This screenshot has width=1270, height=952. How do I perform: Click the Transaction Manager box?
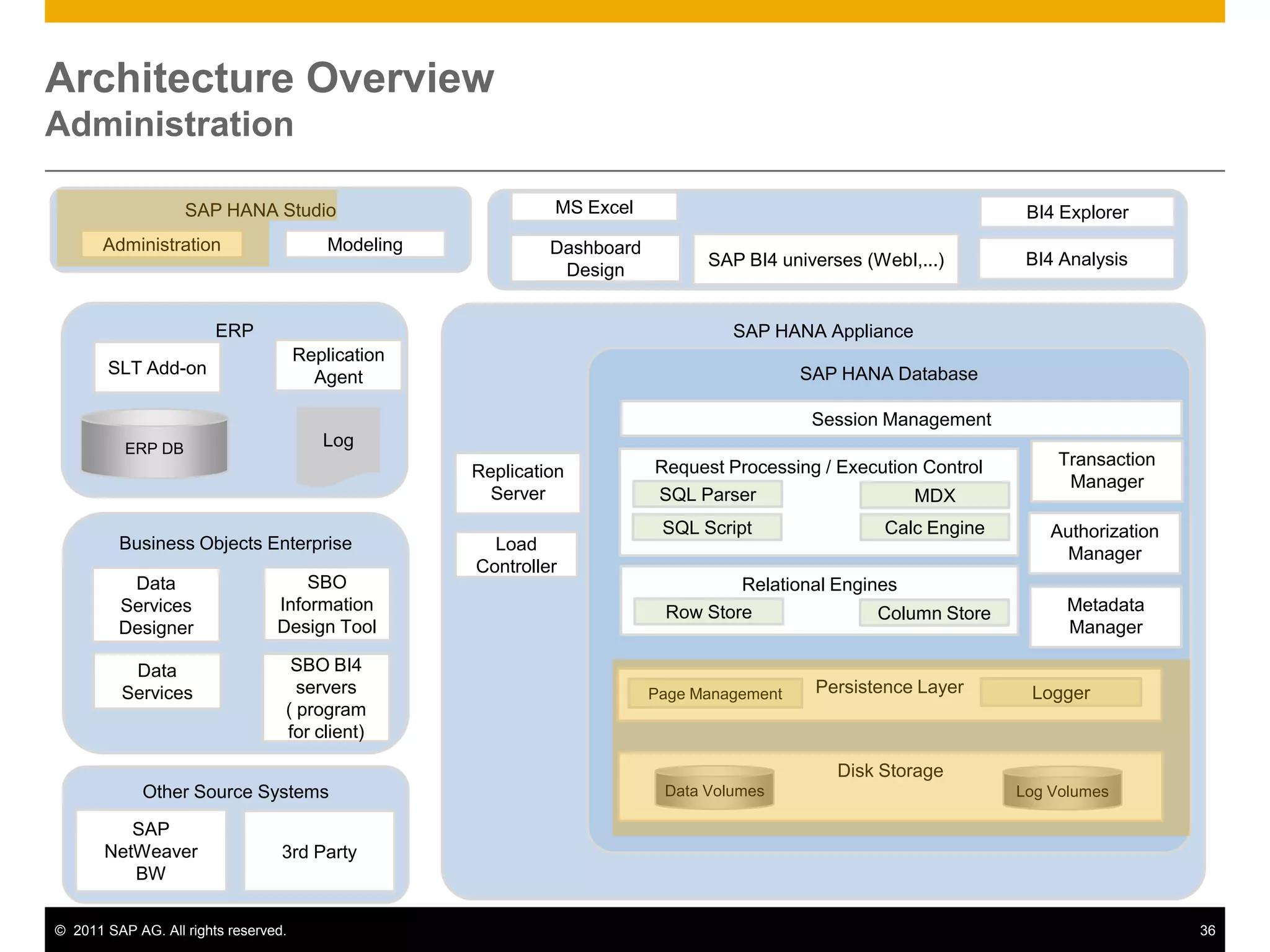pos(1106,470)
